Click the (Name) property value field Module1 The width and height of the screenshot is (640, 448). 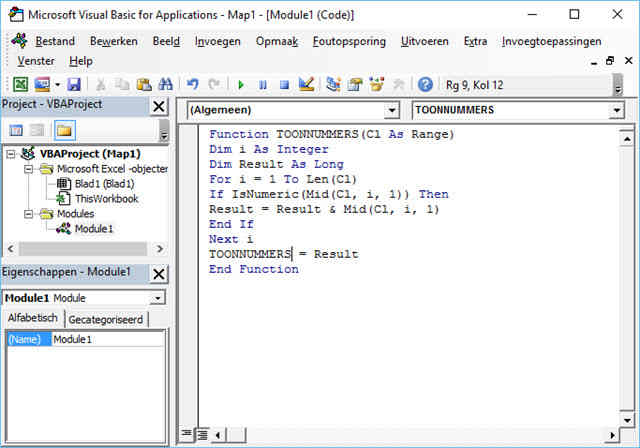point(108,339)
